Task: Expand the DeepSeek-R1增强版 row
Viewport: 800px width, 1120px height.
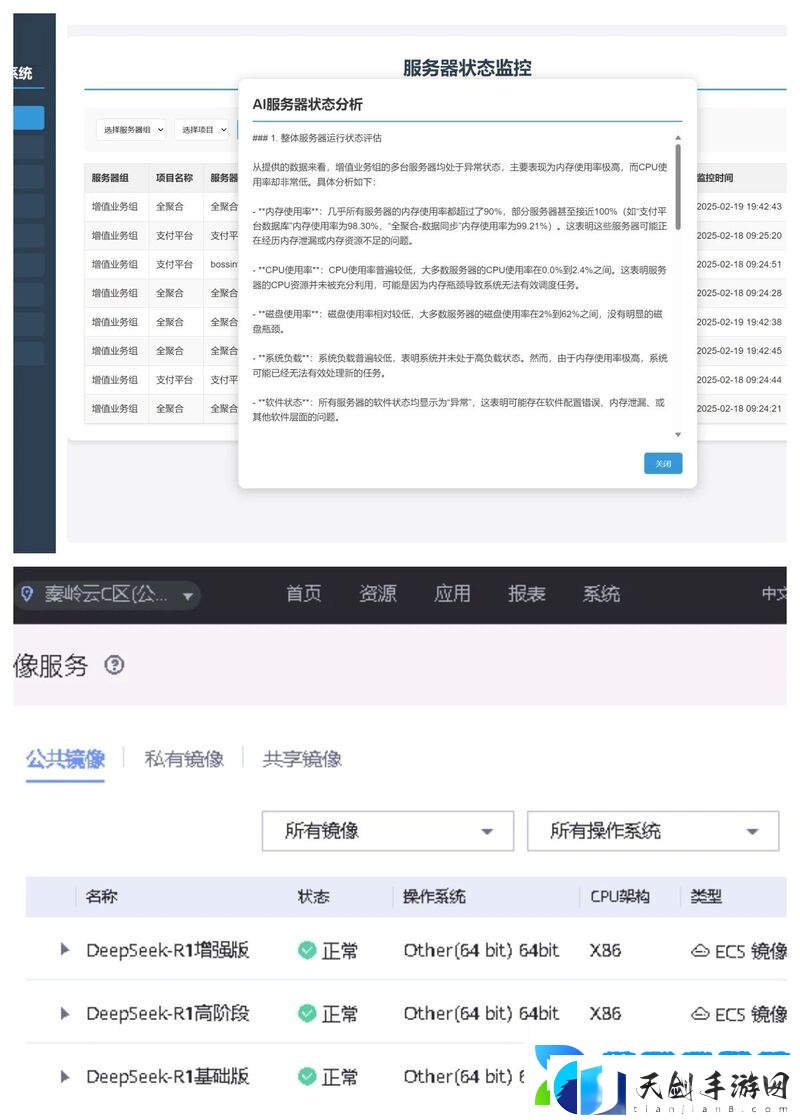Action: (x=65, y=949)
